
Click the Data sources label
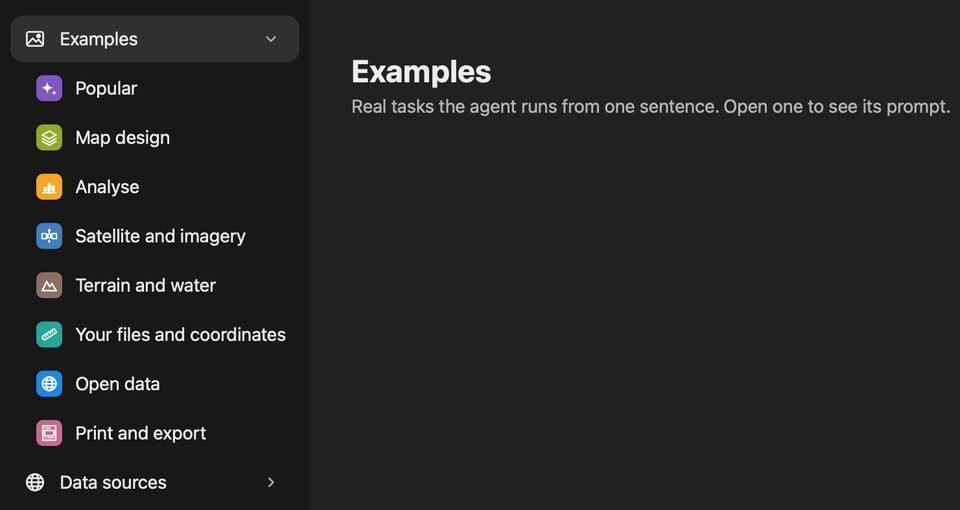[x=113, y=482]
